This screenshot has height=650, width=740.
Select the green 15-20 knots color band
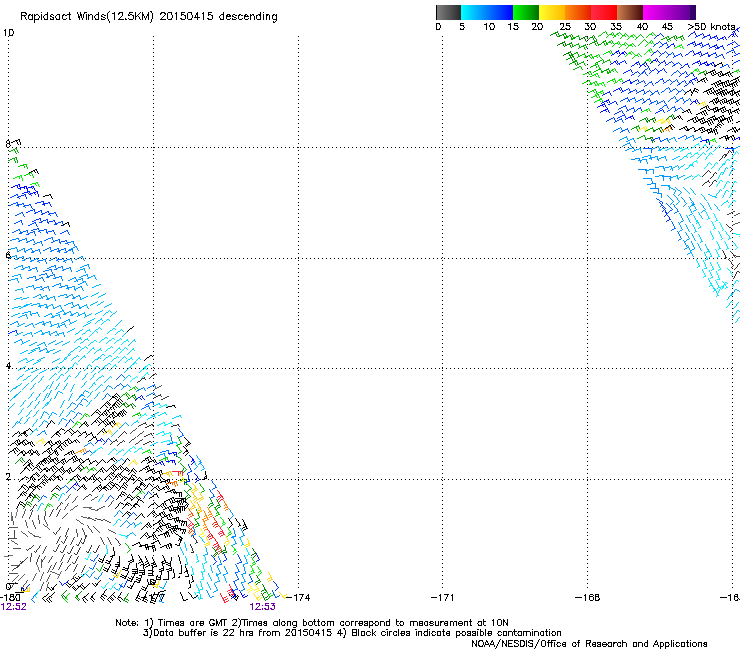tap(526, 12)
